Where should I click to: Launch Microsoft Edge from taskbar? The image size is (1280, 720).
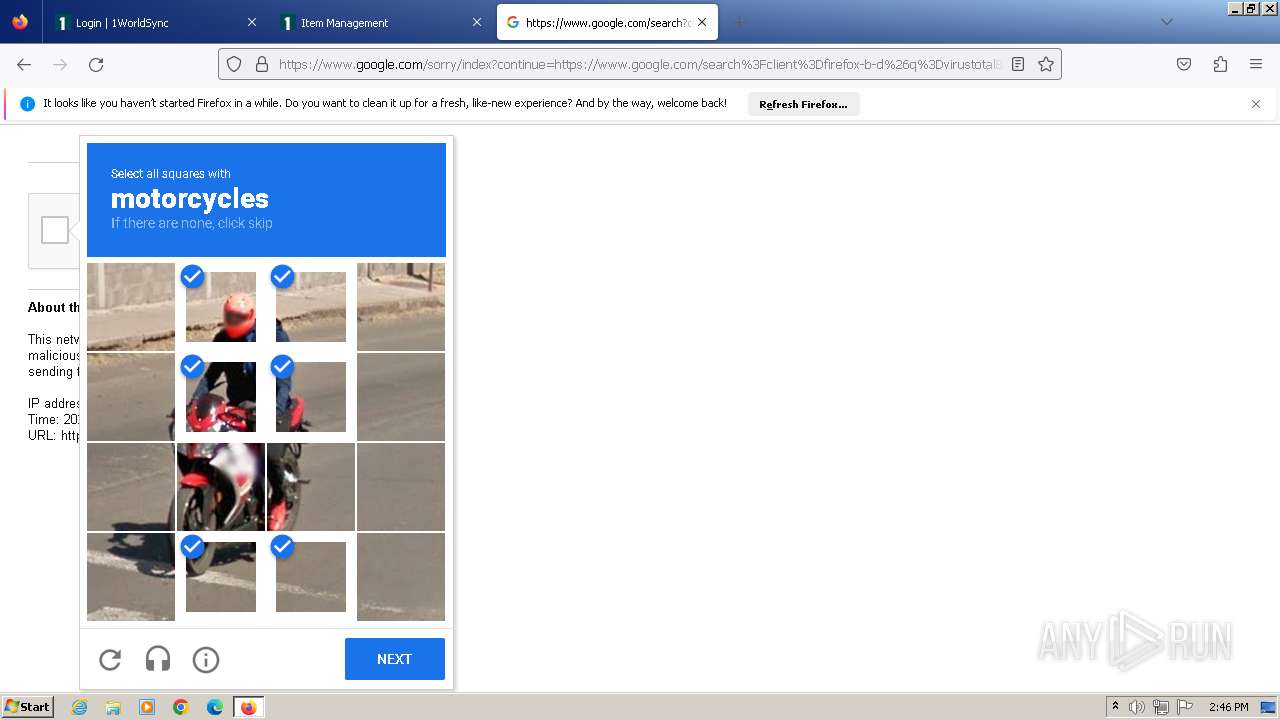pos(215,707)
